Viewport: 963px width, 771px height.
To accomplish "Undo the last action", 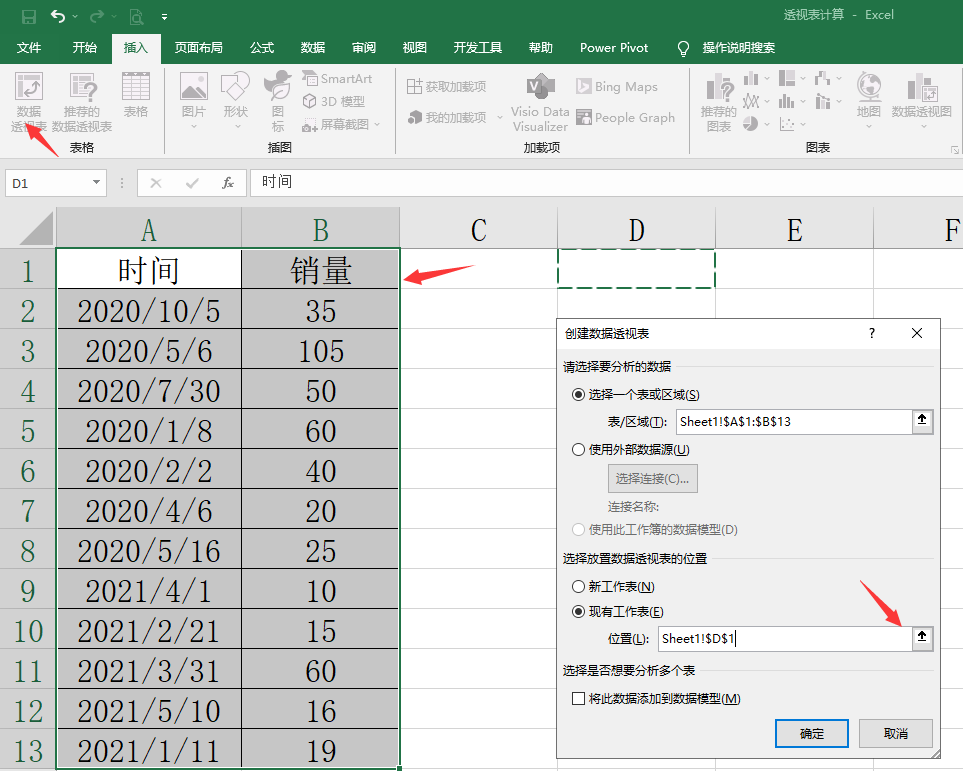I will [x=58, y=17].
